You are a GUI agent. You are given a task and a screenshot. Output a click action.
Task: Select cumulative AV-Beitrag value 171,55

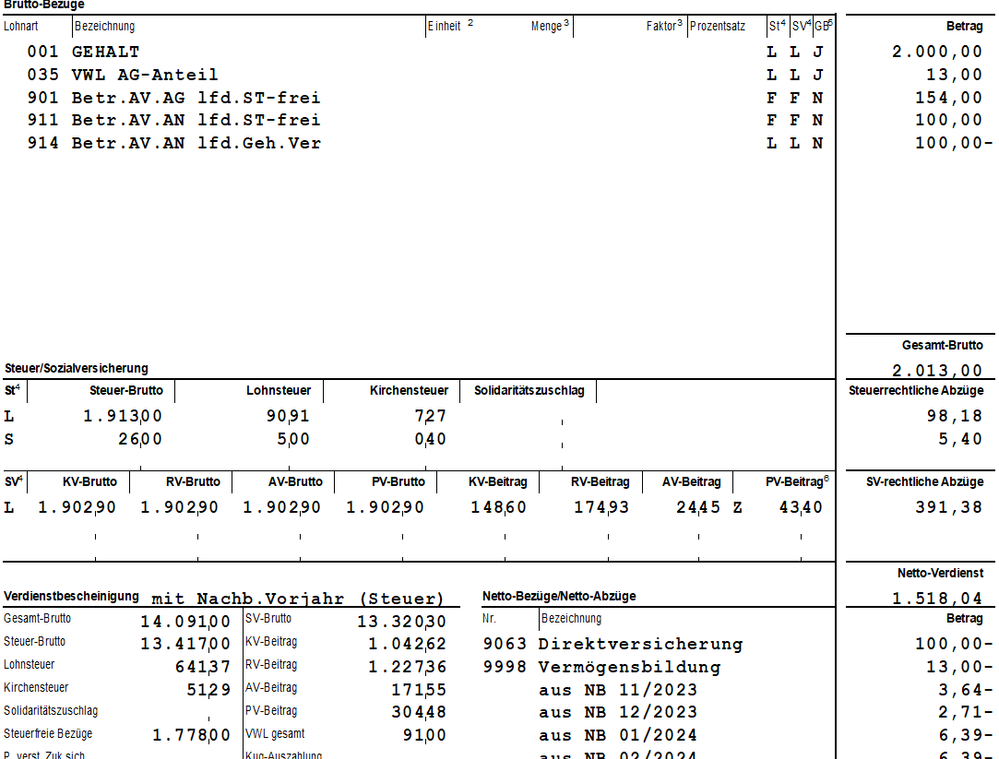[x=419, y=690]
